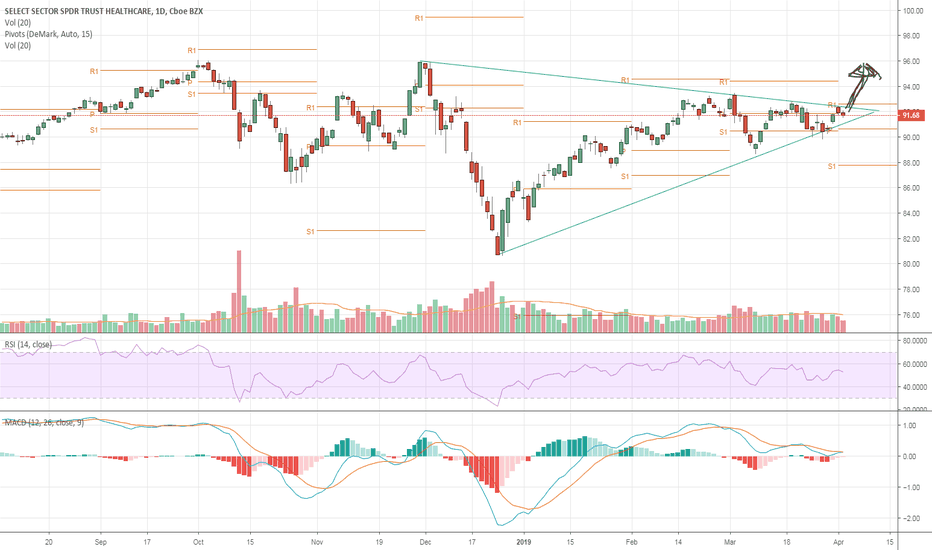Viewport: 932px width, 550px height.
Task: Click the lowest green candle of the late-December bottom
Action: [x=502, y=231]
